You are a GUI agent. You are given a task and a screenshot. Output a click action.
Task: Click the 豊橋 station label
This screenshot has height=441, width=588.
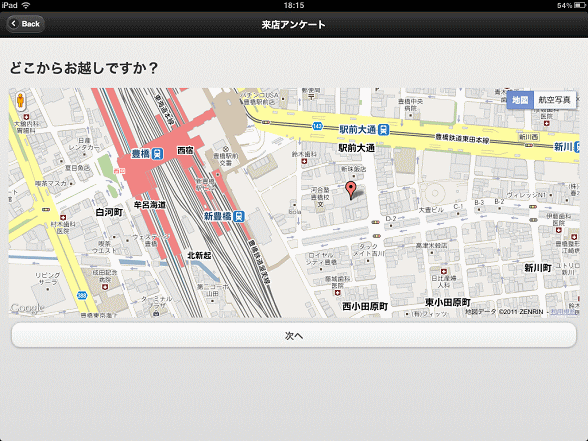pyautogui.click(x=141, y=154)
